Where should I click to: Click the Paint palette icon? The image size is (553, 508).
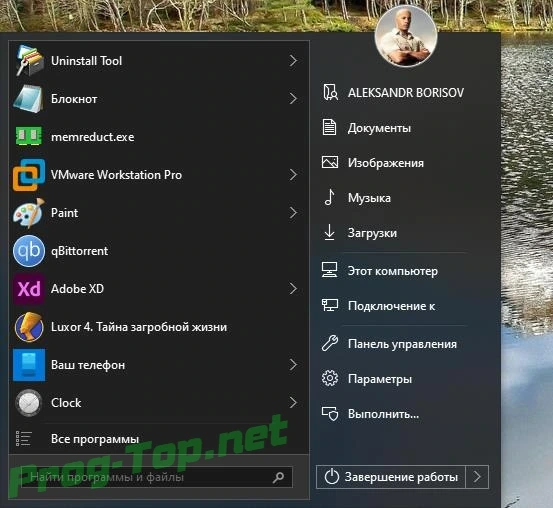point(29,213)
